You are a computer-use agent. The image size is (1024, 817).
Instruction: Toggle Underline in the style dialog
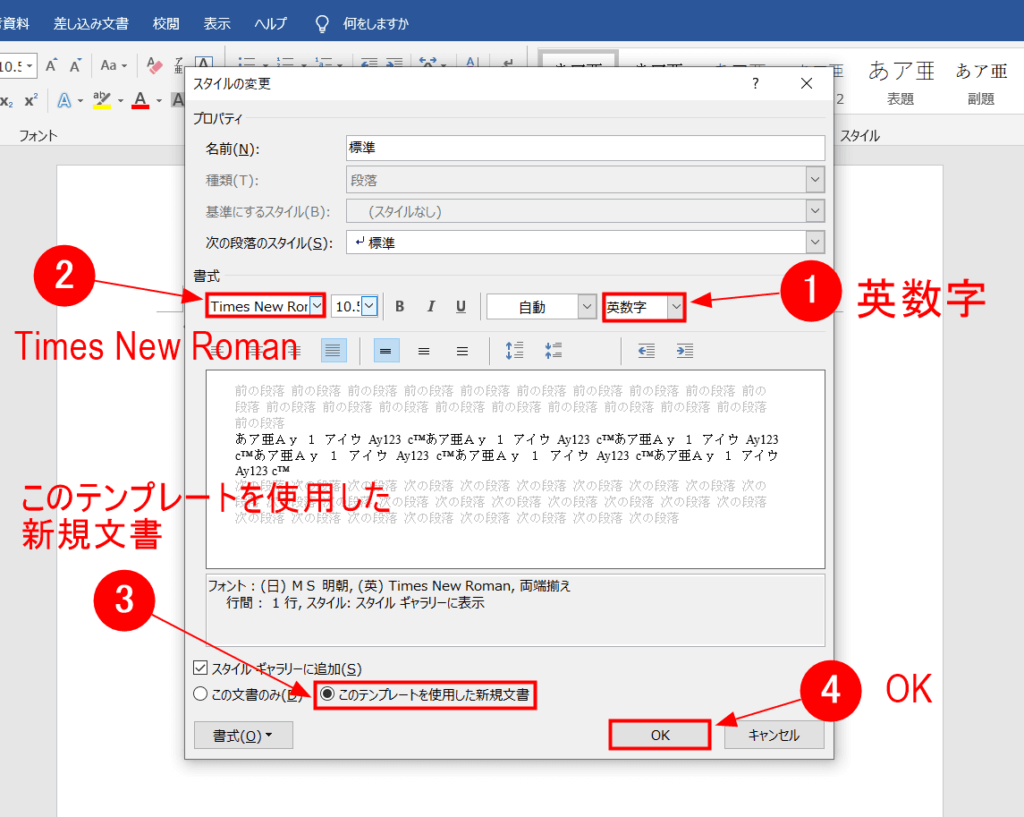pos(461,306)
